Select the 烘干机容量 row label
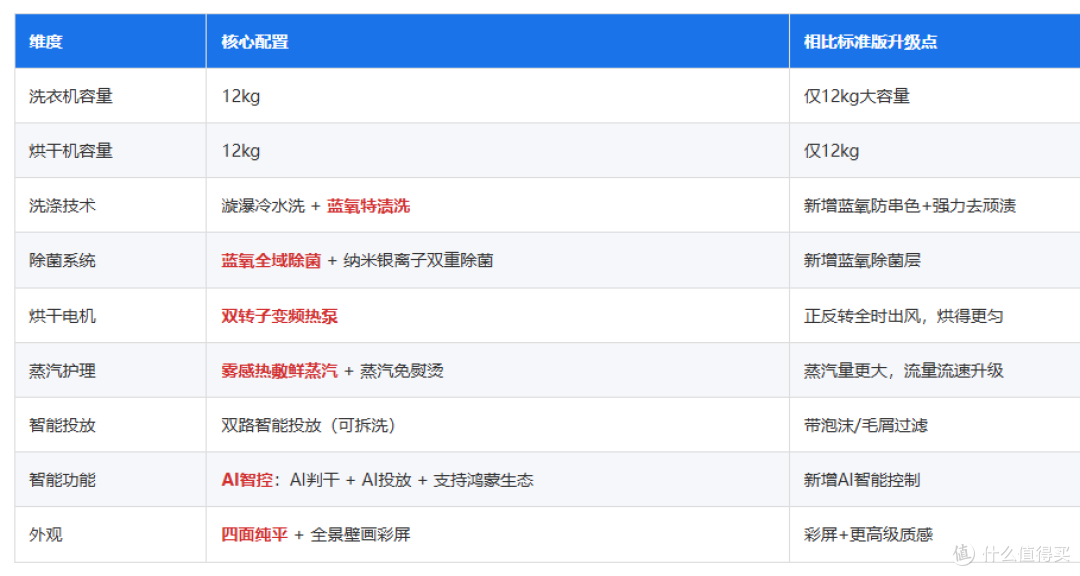This screenshot has height=576, width=1080. point(71,151)
